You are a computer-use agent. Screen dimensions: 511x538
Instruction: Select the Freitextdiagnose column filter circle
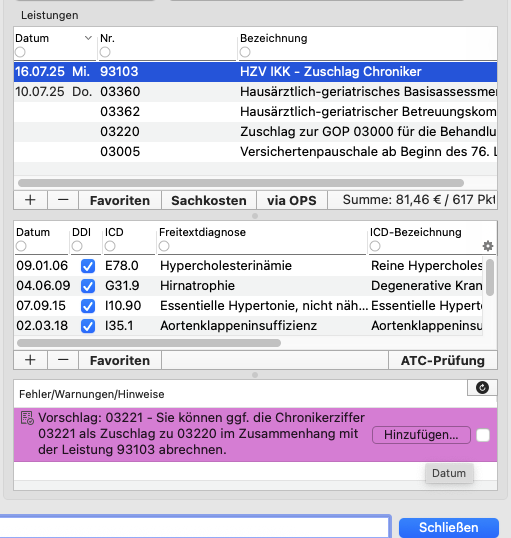click(x=164, y=246)
